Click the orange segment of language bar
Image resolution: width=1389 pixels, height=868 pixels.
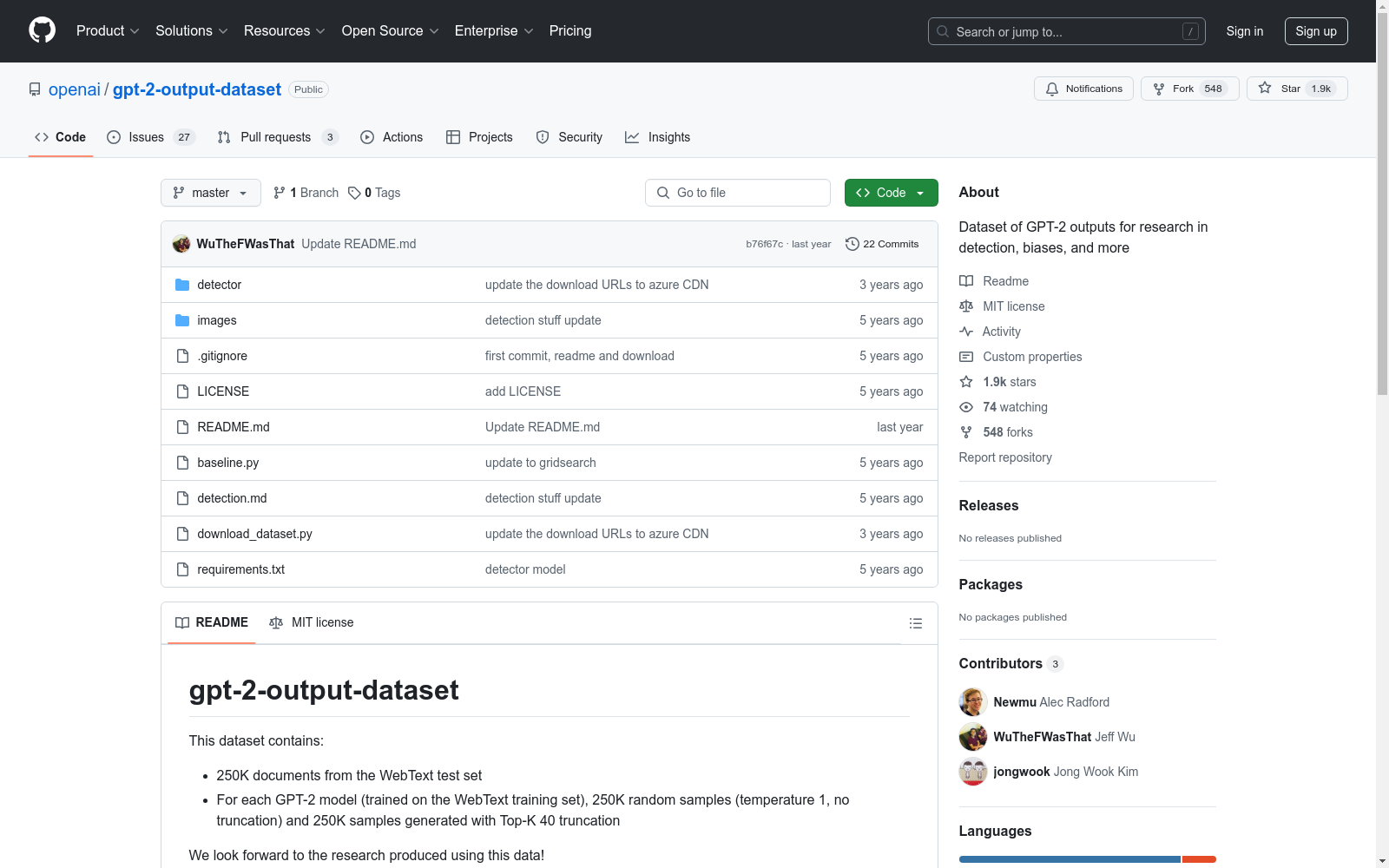click(1200, 859)
